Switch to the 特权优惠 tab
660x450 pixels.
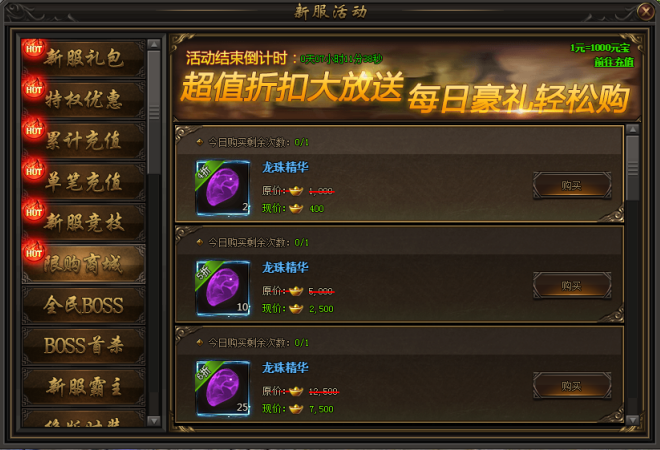click(84, 99)
